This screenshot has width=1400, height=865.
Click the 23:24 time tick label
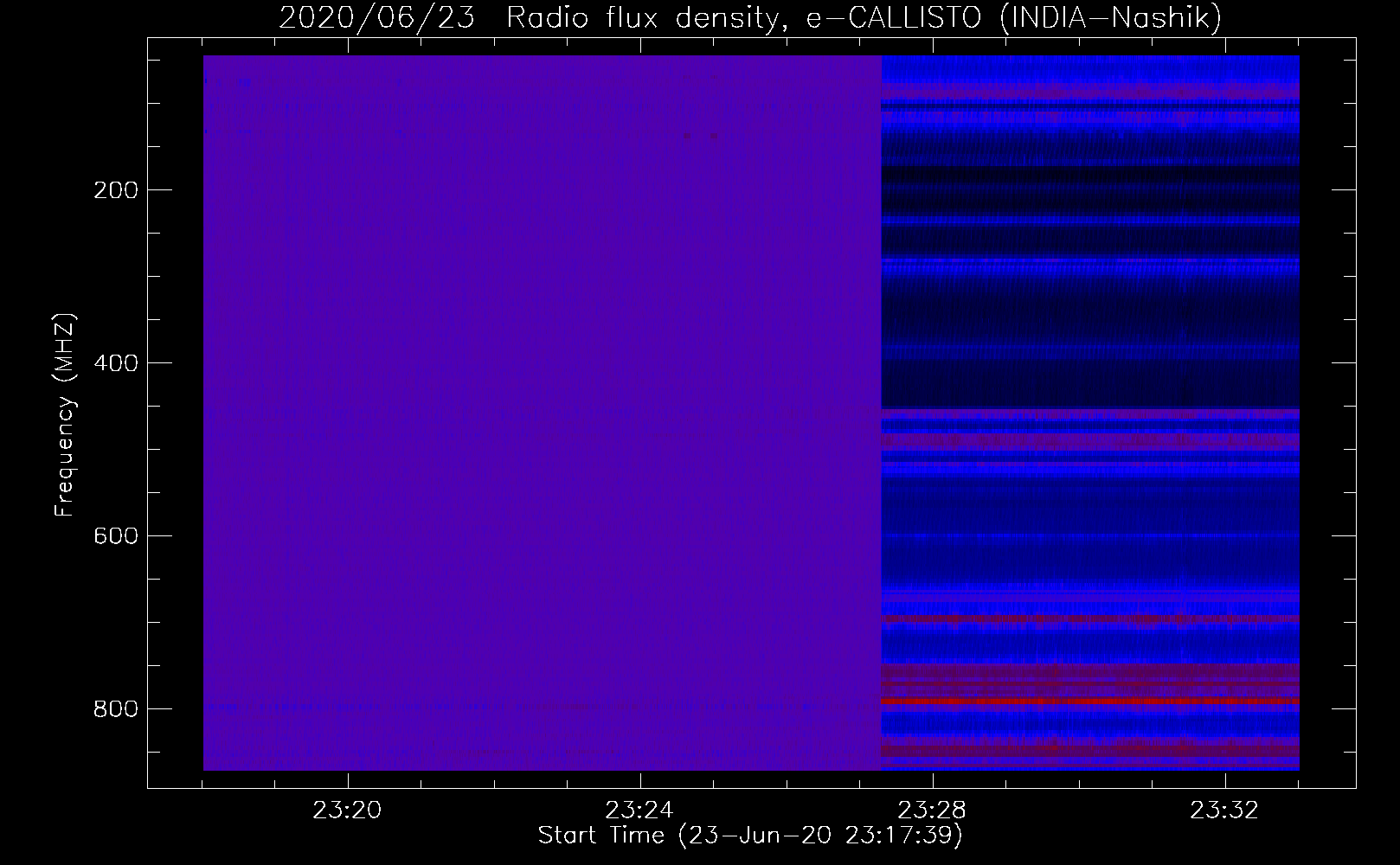coord(640,811)
